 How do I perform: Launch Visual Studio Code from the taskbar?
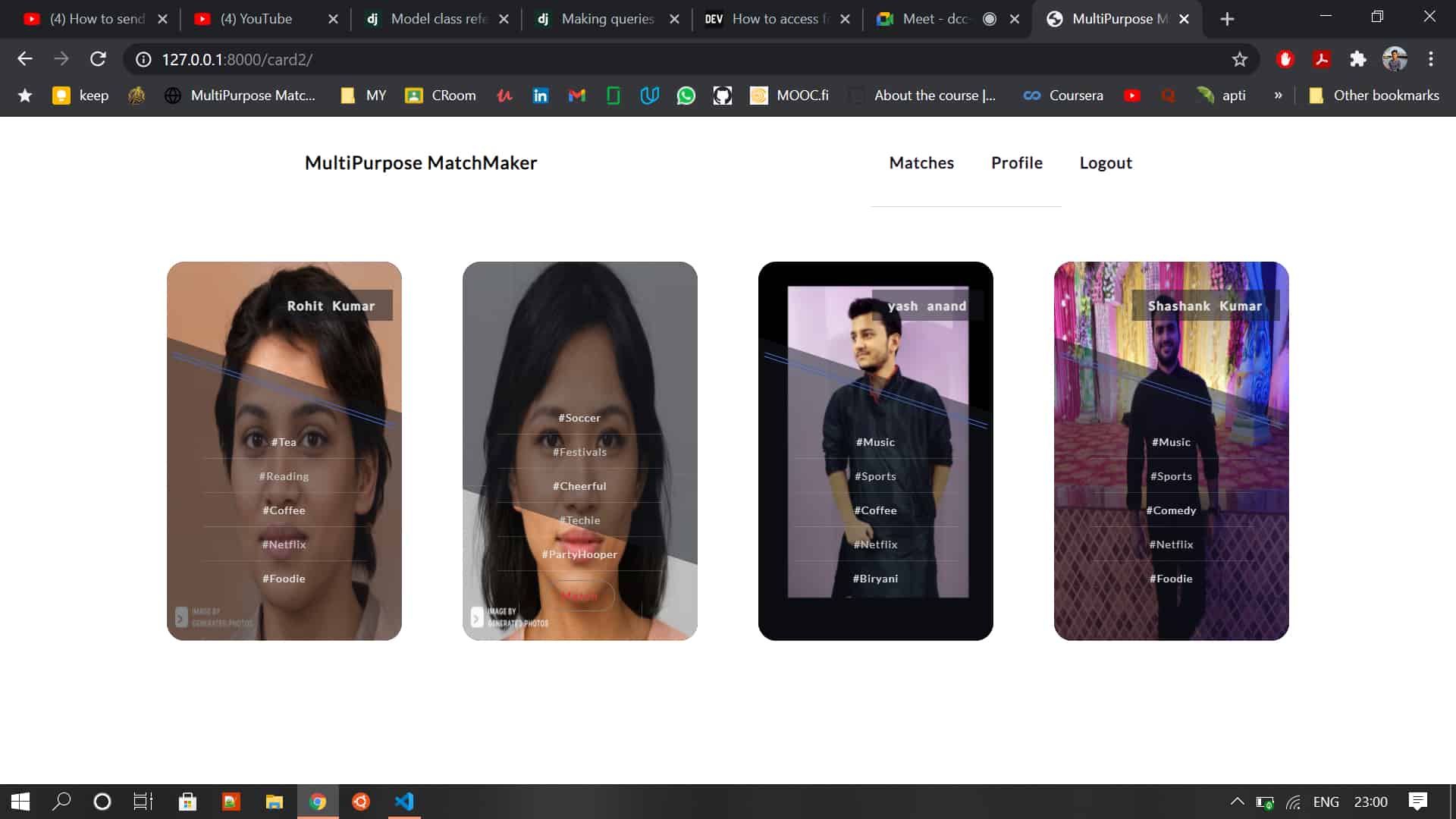404,802
